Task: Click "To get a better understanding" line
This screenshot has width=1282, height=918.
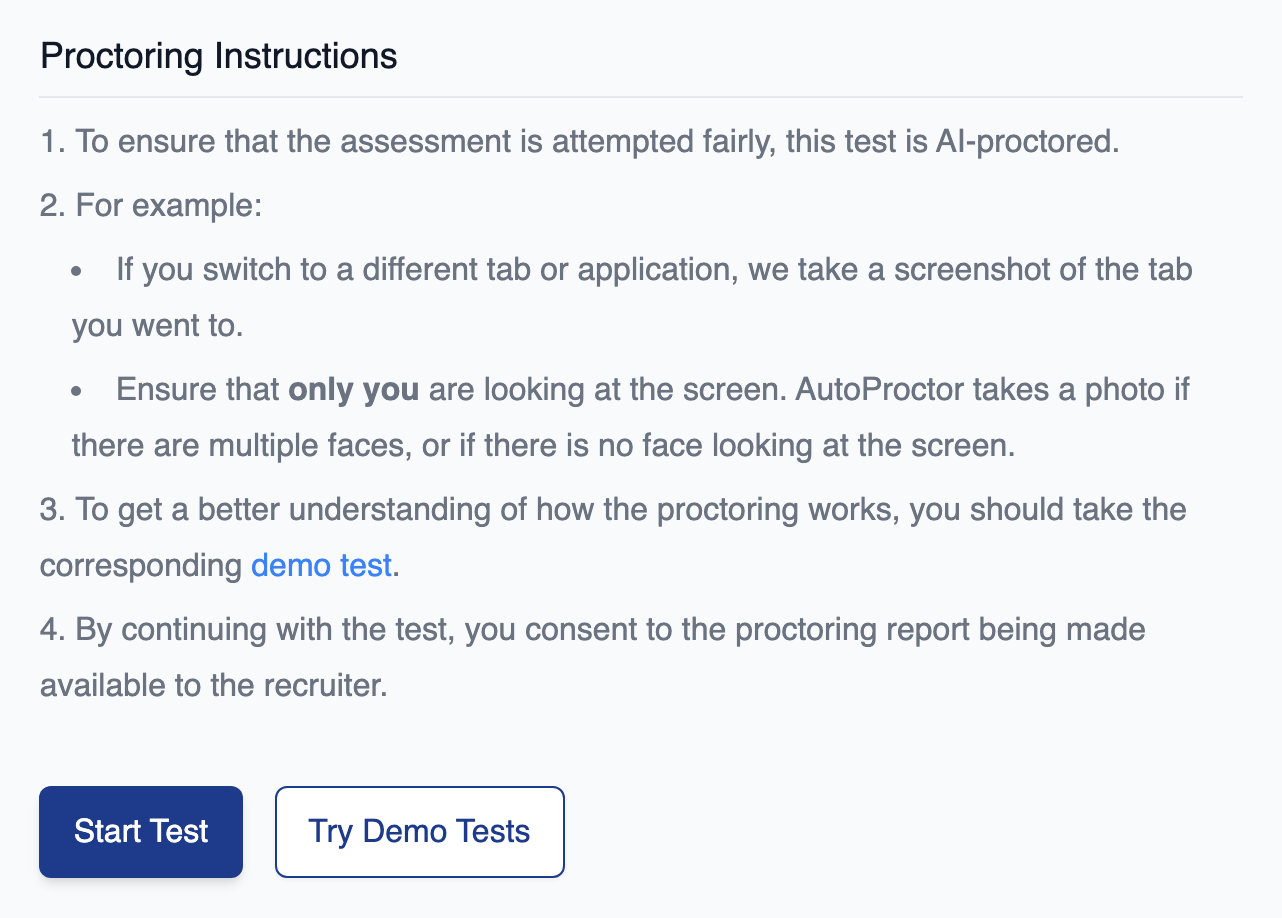Action: tap(613, 510)
